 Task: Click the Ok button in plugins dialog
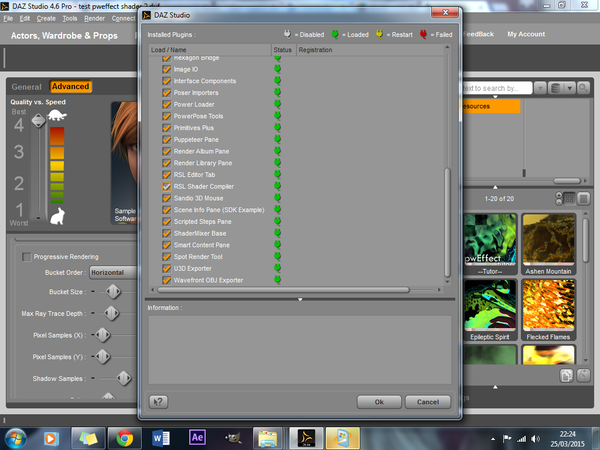pos(379,402)
